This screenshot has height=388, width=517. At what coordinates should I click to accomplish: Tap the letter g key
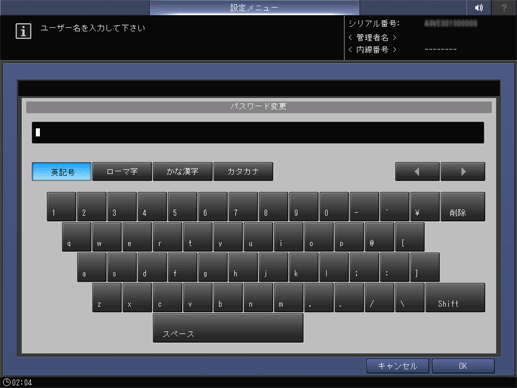[x=213, y=267]
